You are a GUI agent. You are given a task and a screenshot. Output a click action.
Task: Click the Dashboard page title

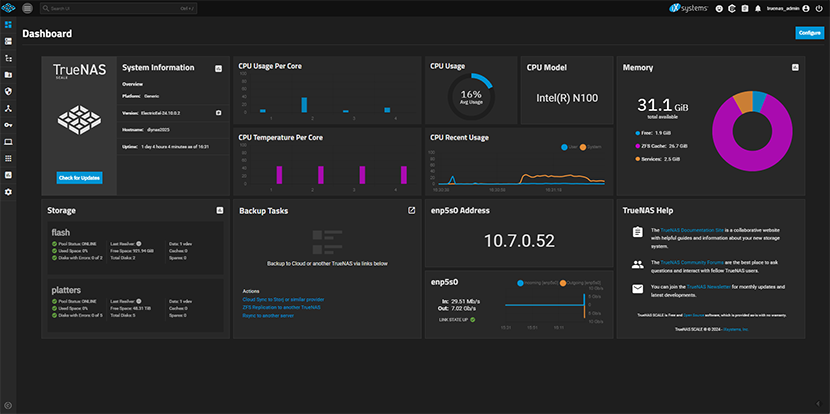pyautogui.click(x=47, y=34)
